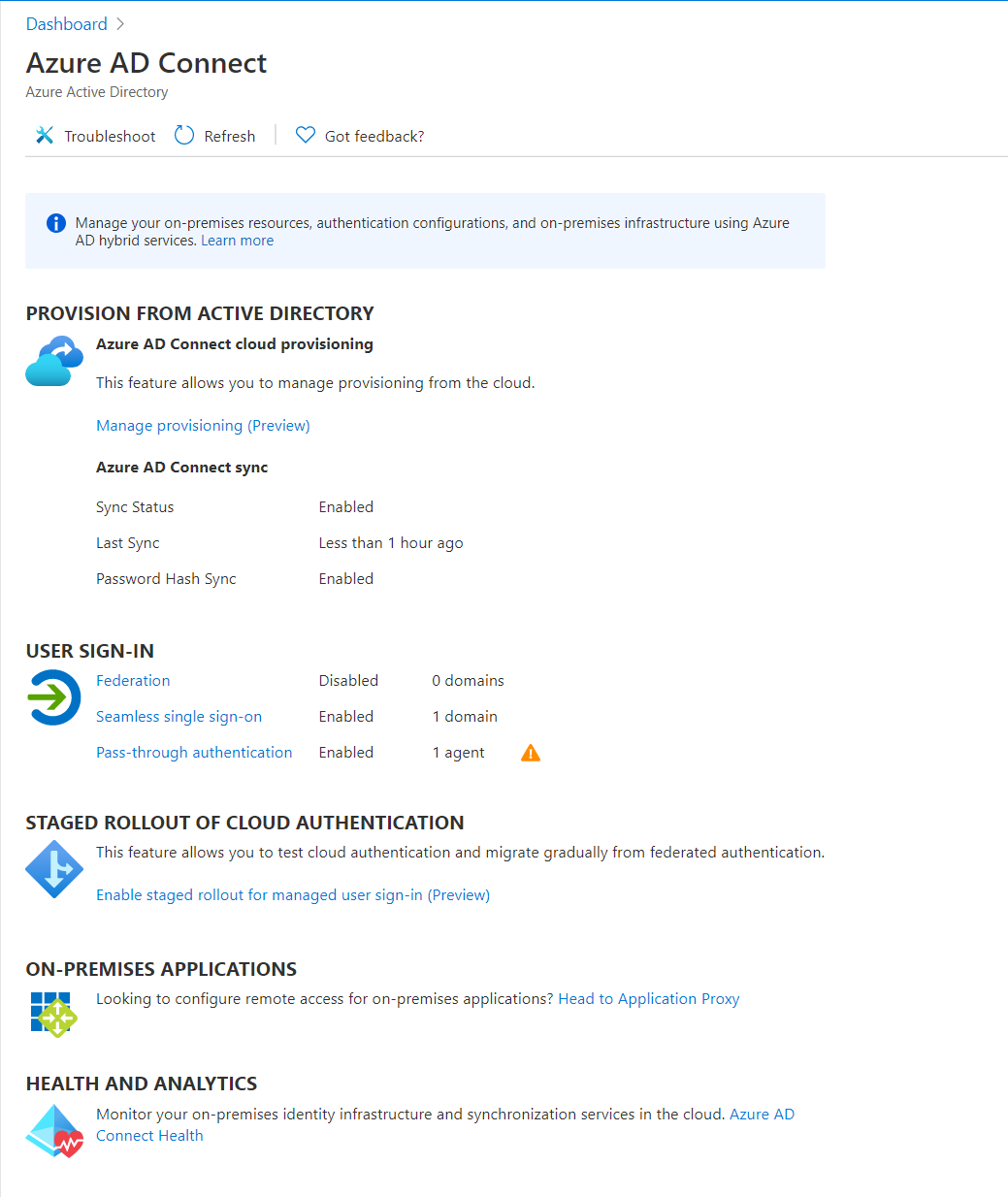Click Password Hash Sync Enabled value

coord(346,579)
